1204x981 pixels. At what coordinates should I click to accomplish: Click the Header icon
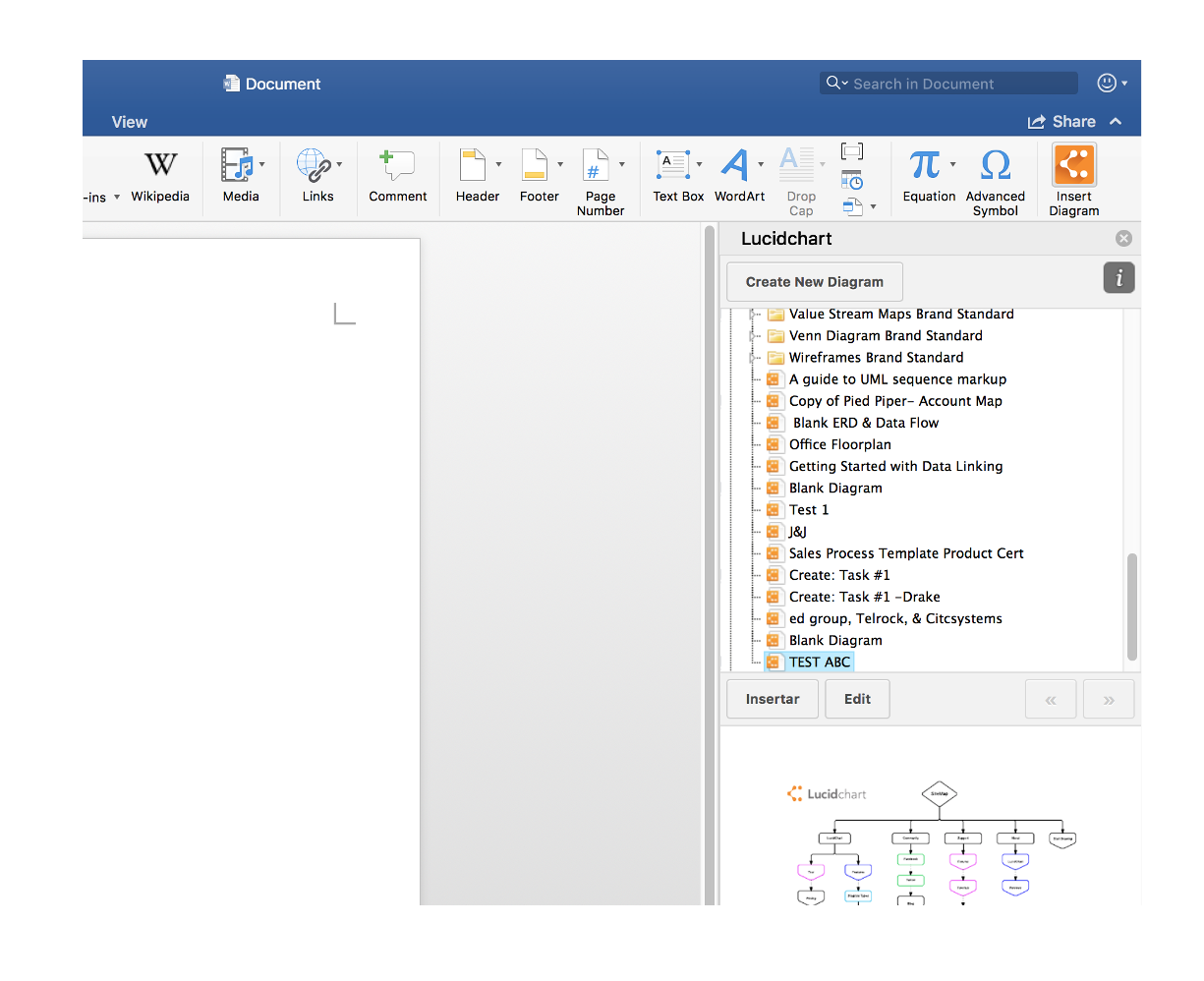point(473,165)
